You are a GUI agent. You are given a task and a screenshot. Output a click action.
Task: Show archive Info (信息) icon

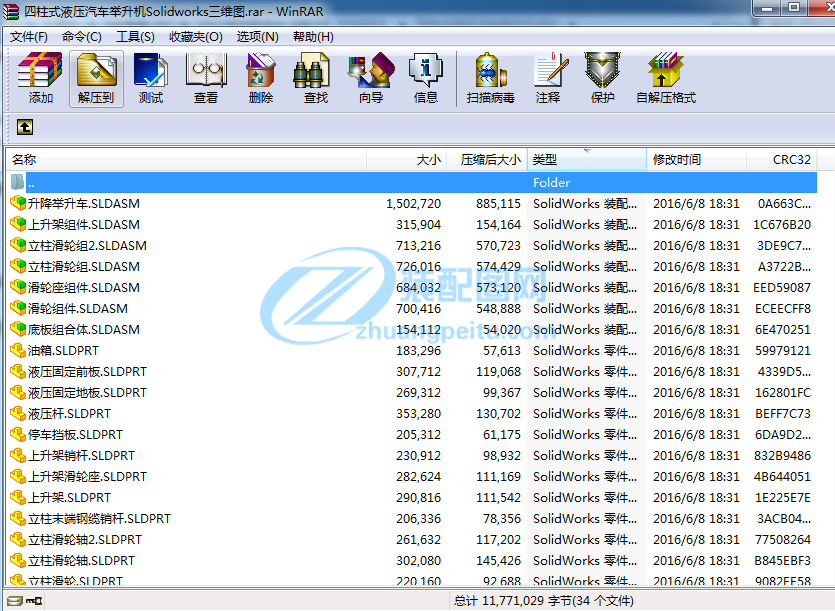[426, 78]
